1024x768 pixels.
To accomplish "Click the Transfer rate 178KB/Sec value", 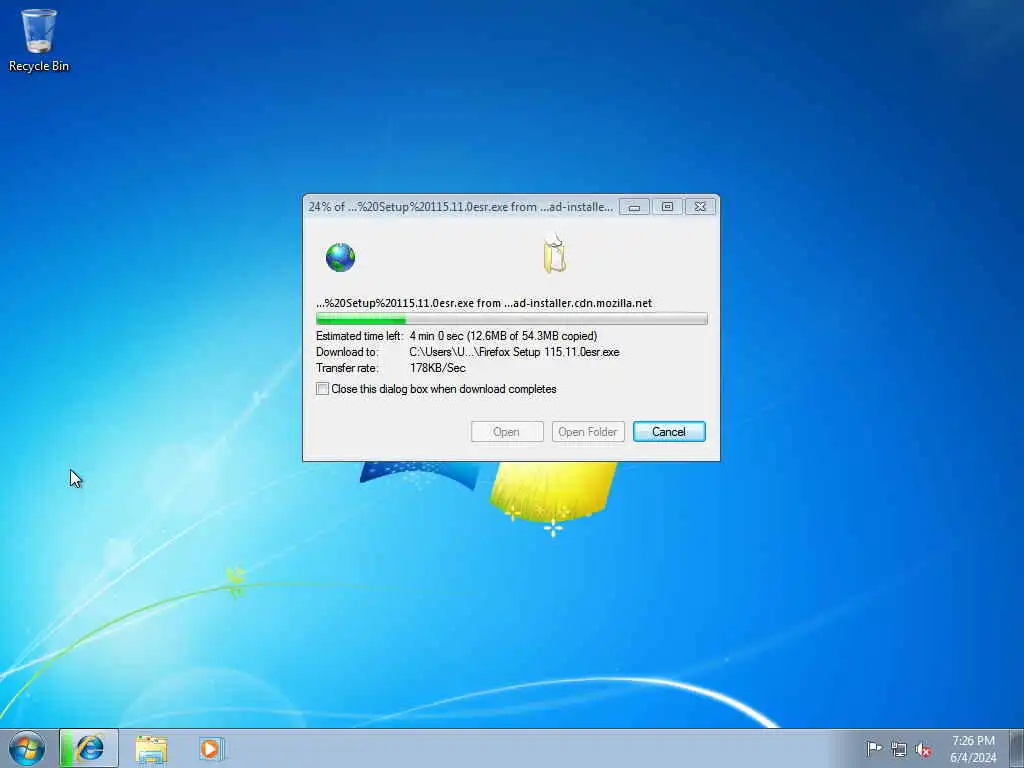I will pyautogui.click(x=438, y=368).
